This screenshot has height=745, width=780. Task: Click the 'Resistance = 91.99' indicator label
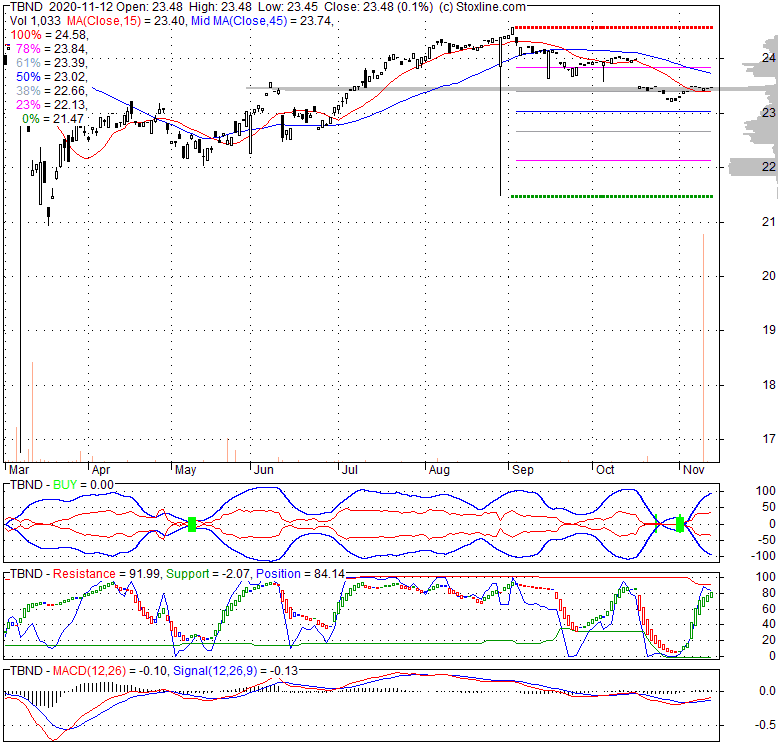[x=106, y=574]
